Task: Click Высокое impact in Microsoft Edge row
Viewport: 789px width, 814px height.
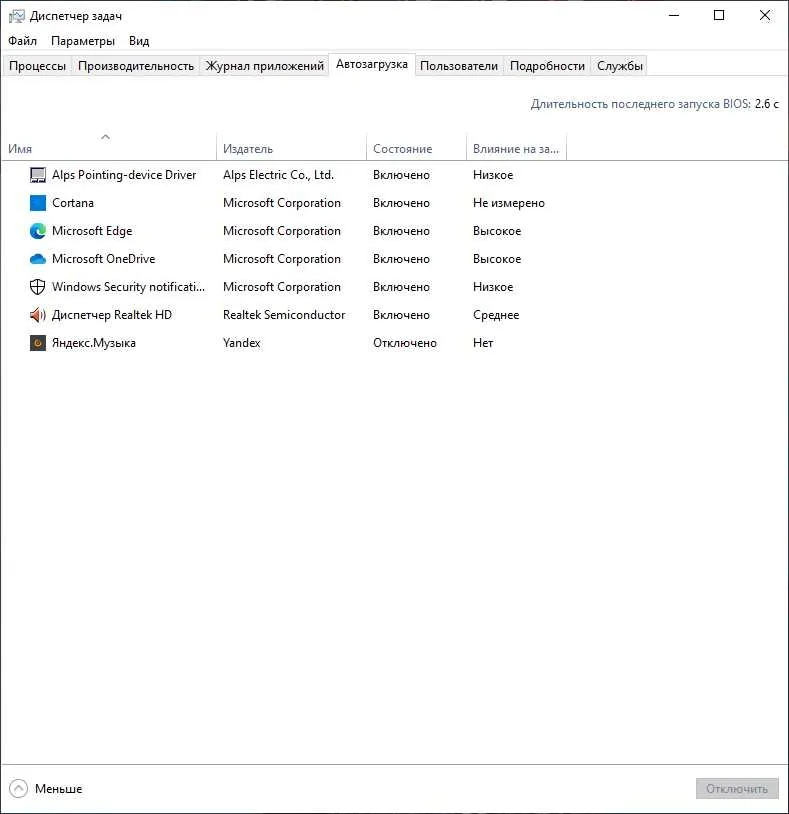Action: (497, 231)
